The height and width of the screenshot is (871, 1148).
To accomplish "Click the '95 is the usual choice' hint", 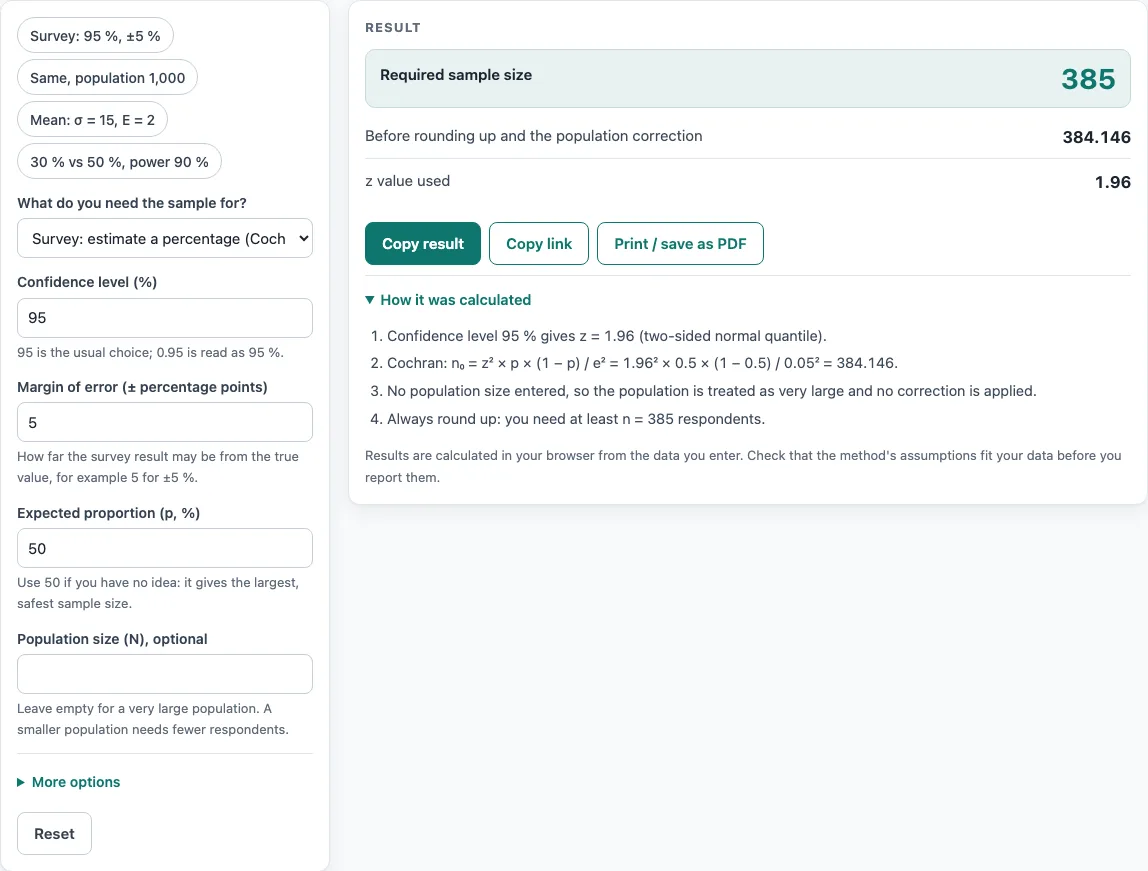I will [151, 352].
